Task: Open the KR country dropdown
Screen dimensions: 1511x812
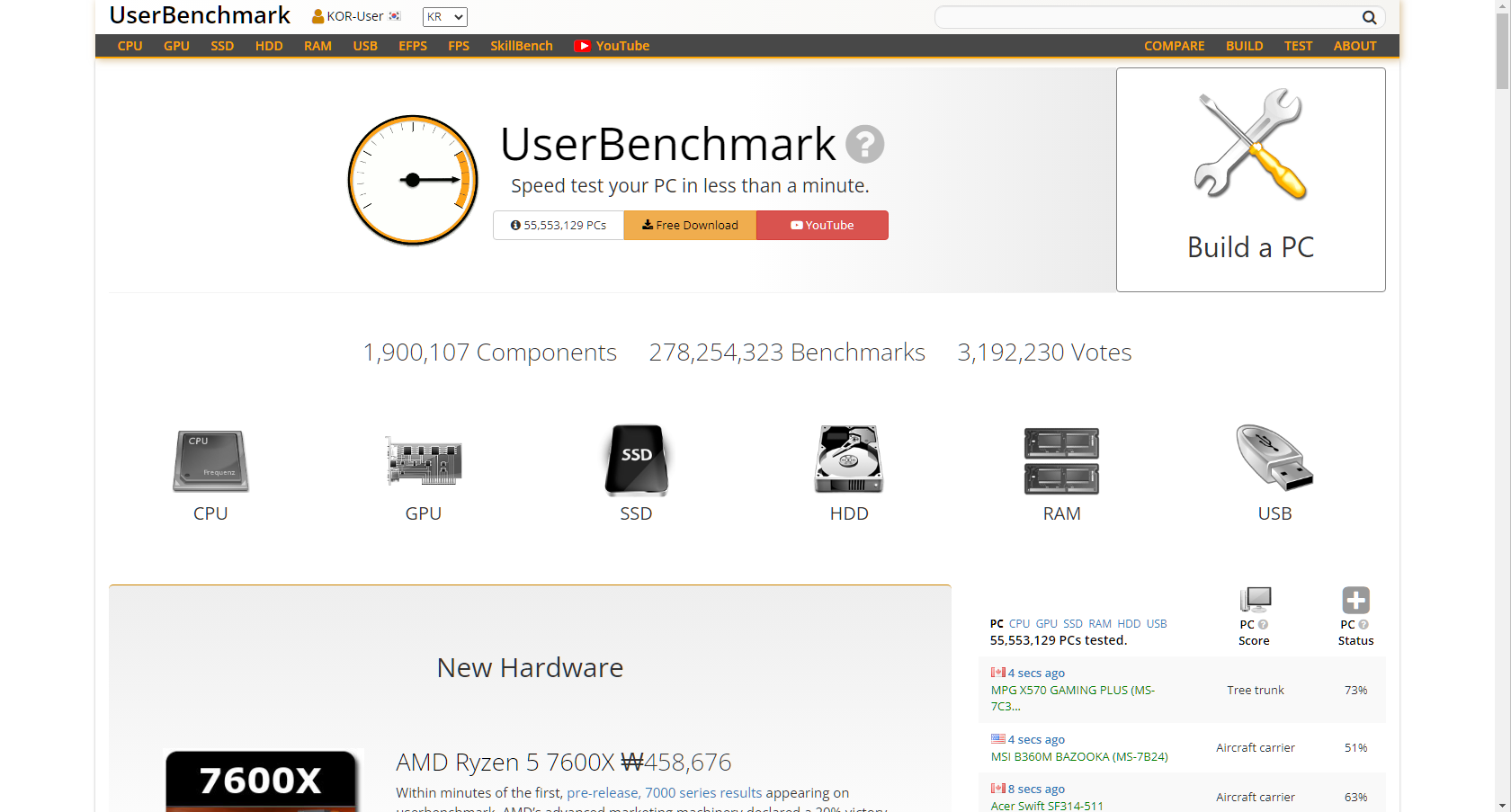Action: coord(444,17)
